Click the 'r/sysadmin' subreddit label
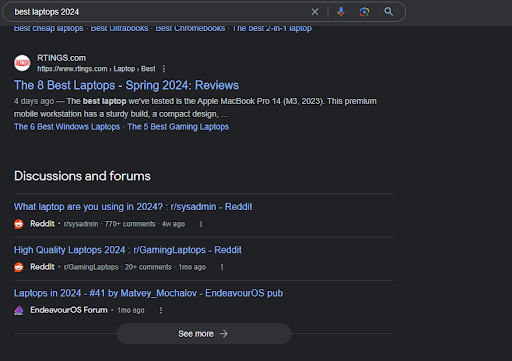The width and height of the screenshot is (512, 361). pyautogui.click(x=81, y=224)
